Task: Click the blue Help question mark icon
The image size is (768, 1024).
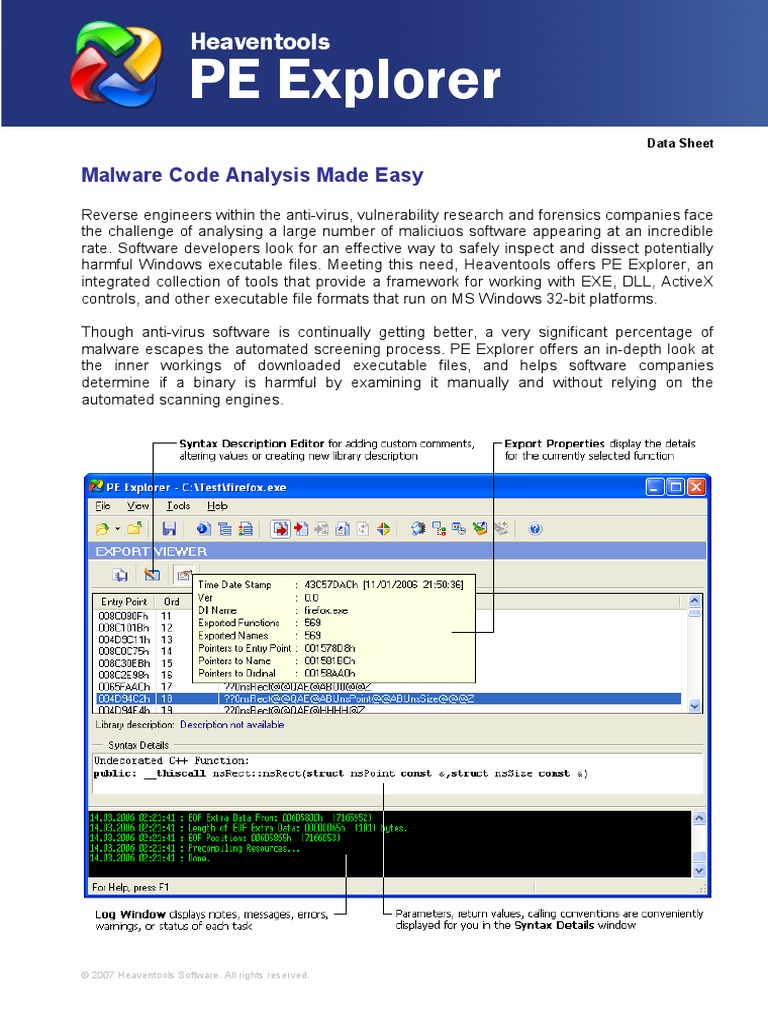Action: point(536,529)
